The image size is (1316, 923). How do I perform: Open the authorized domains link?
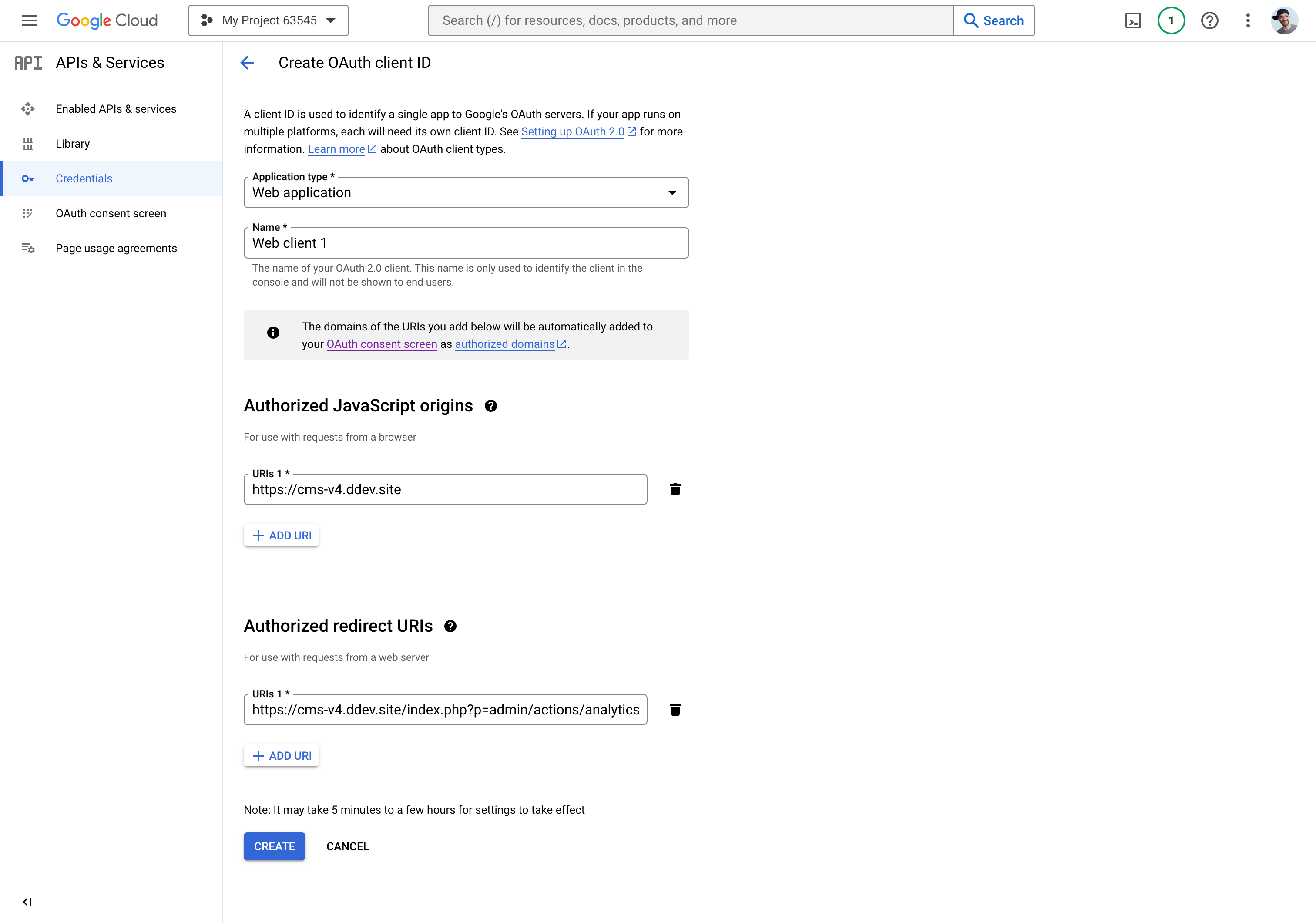(x=506, y=344)
